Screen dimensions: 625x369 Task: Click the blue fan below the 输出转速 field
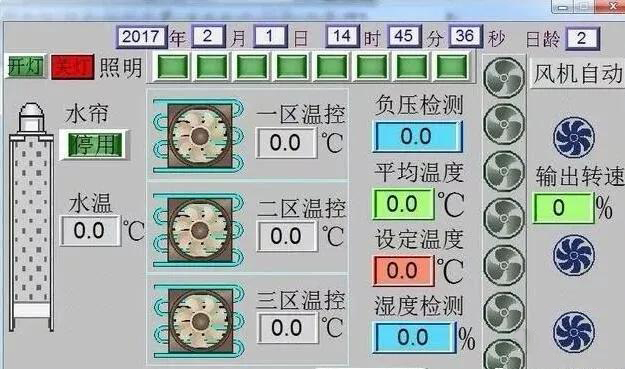click(x=574, y=255)
